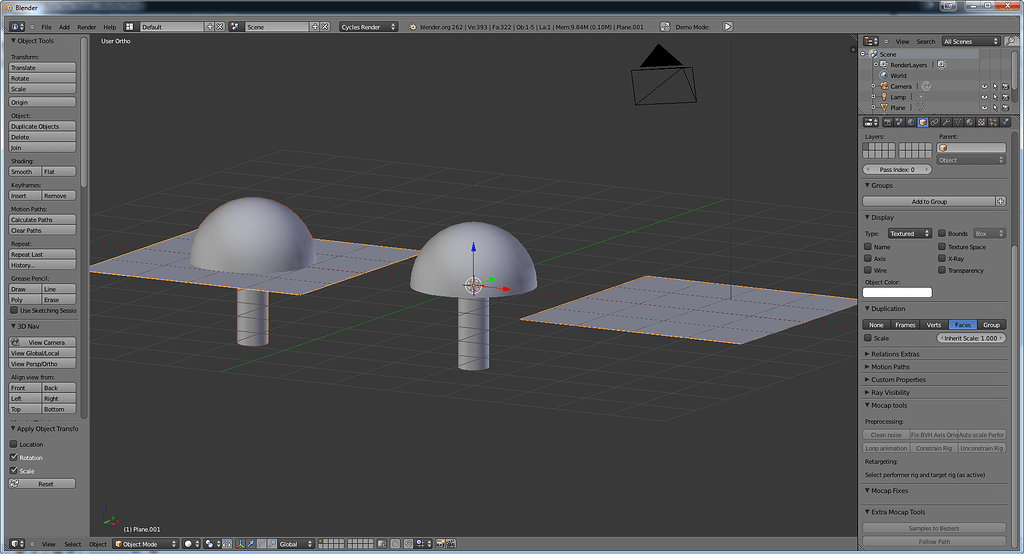Click the Calculate Paths button
Screen dimensions: 1024x554
click(x=42, y=220)
